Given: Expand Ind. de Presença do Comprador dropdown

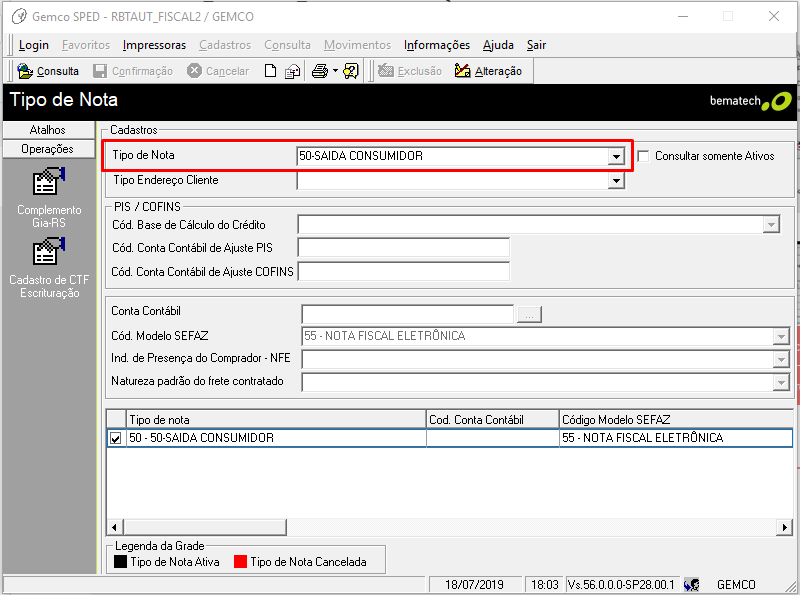Looking at the screenshot, I should point(781,360).
